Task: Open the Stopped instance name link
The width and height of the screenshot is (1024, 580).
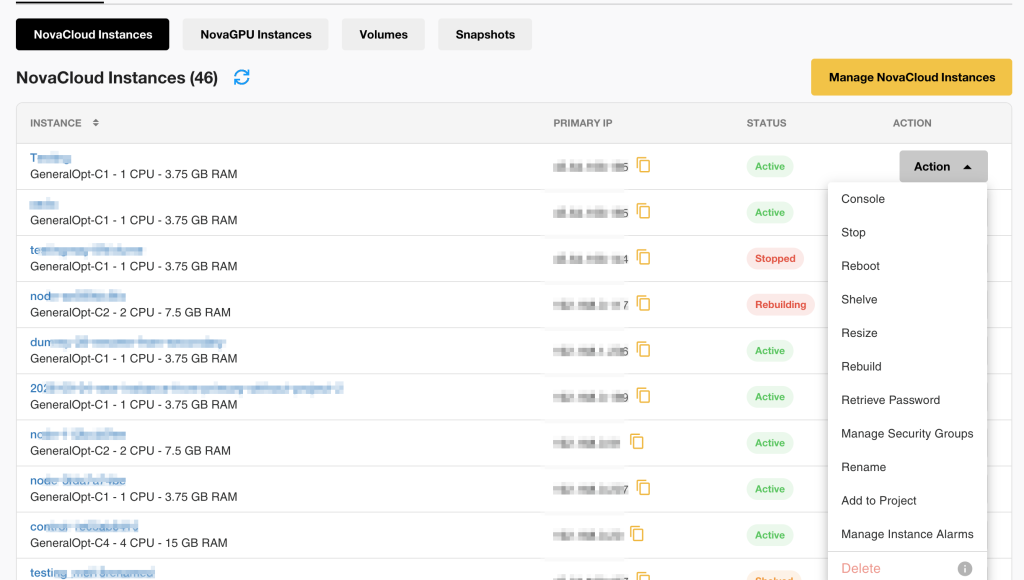Action: [x=86, y=250]
